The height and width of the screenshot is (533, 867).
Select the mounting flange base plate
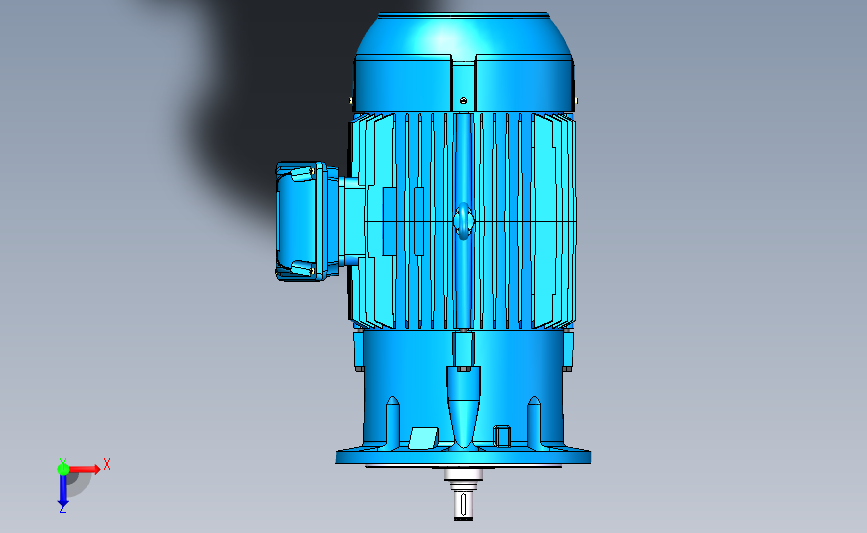pyautogui.click(x=463, y=457)
